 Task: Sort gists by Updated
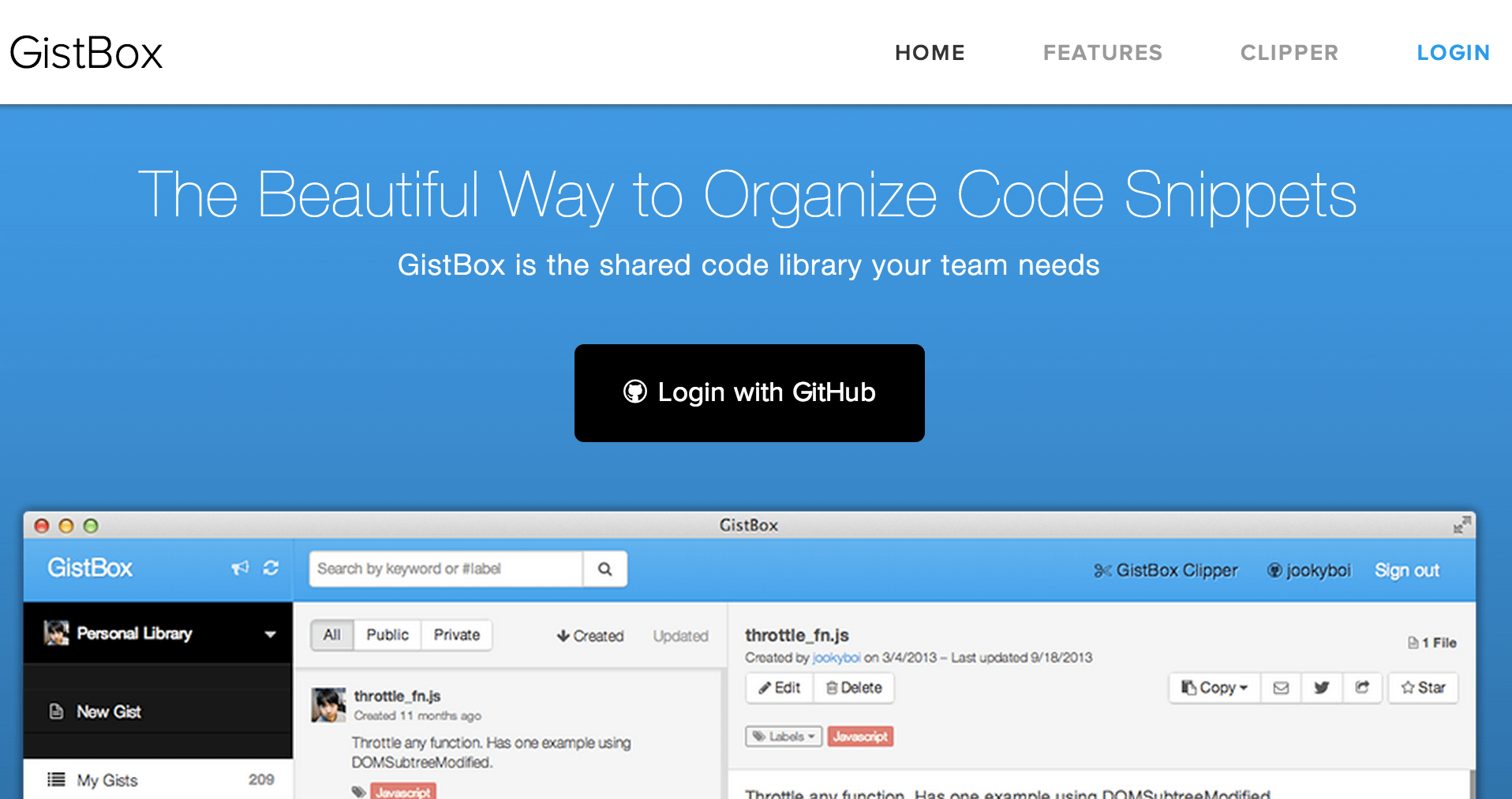coord(680,636)
